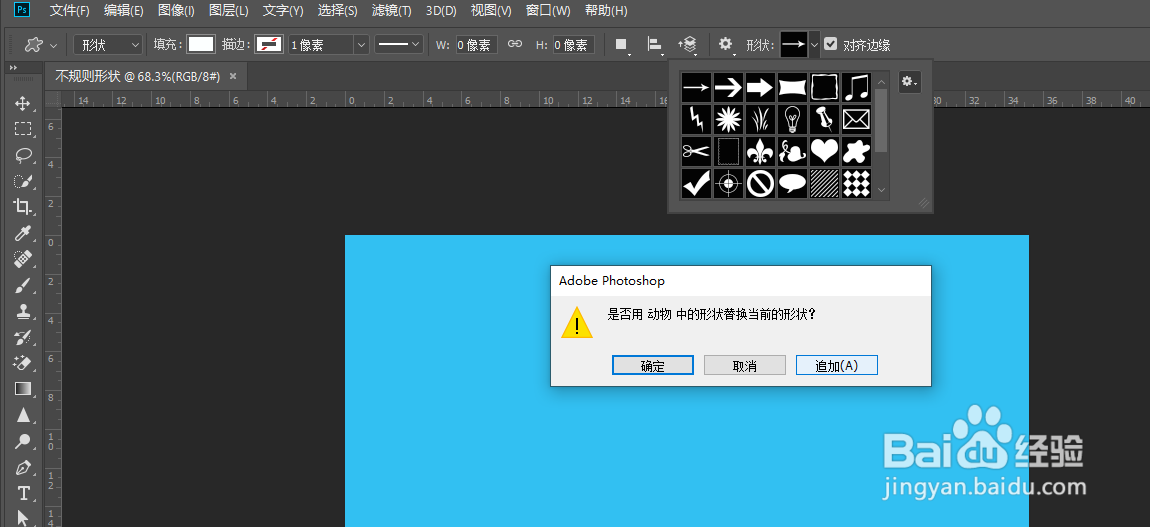Pick the bold block arrow shape

761,87
